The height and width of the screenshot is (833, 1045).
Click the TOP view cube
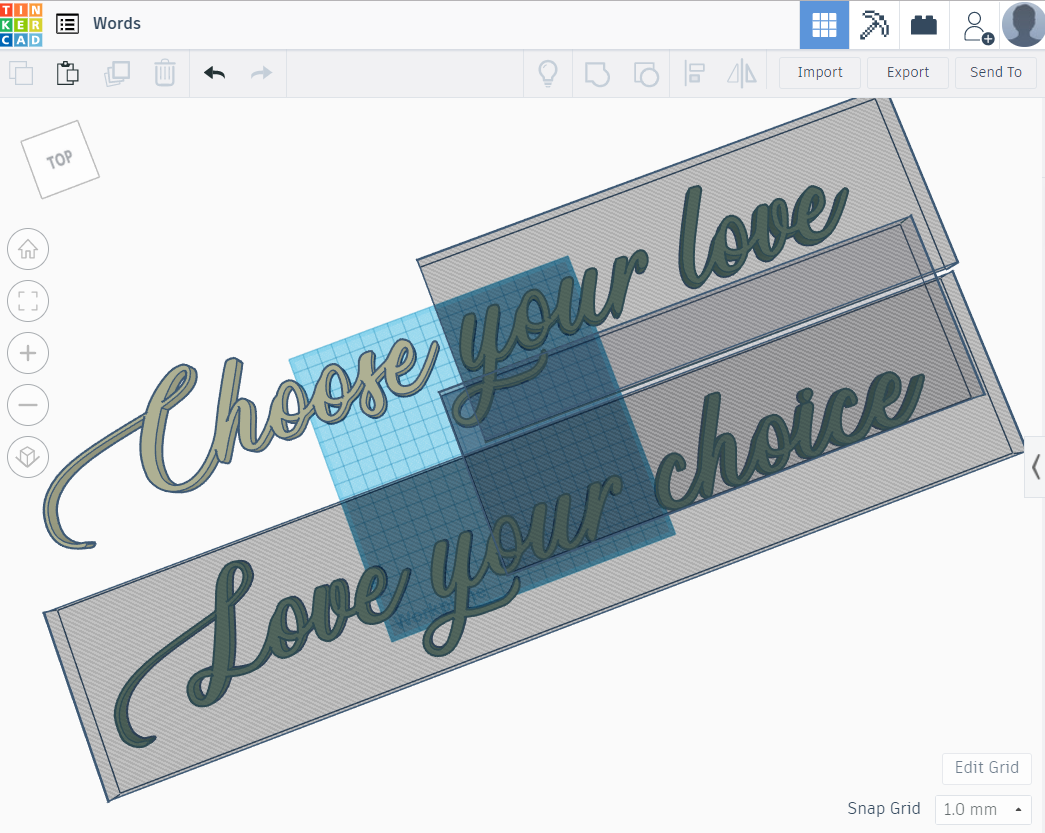pyautogui.click(x=60, y=159)
